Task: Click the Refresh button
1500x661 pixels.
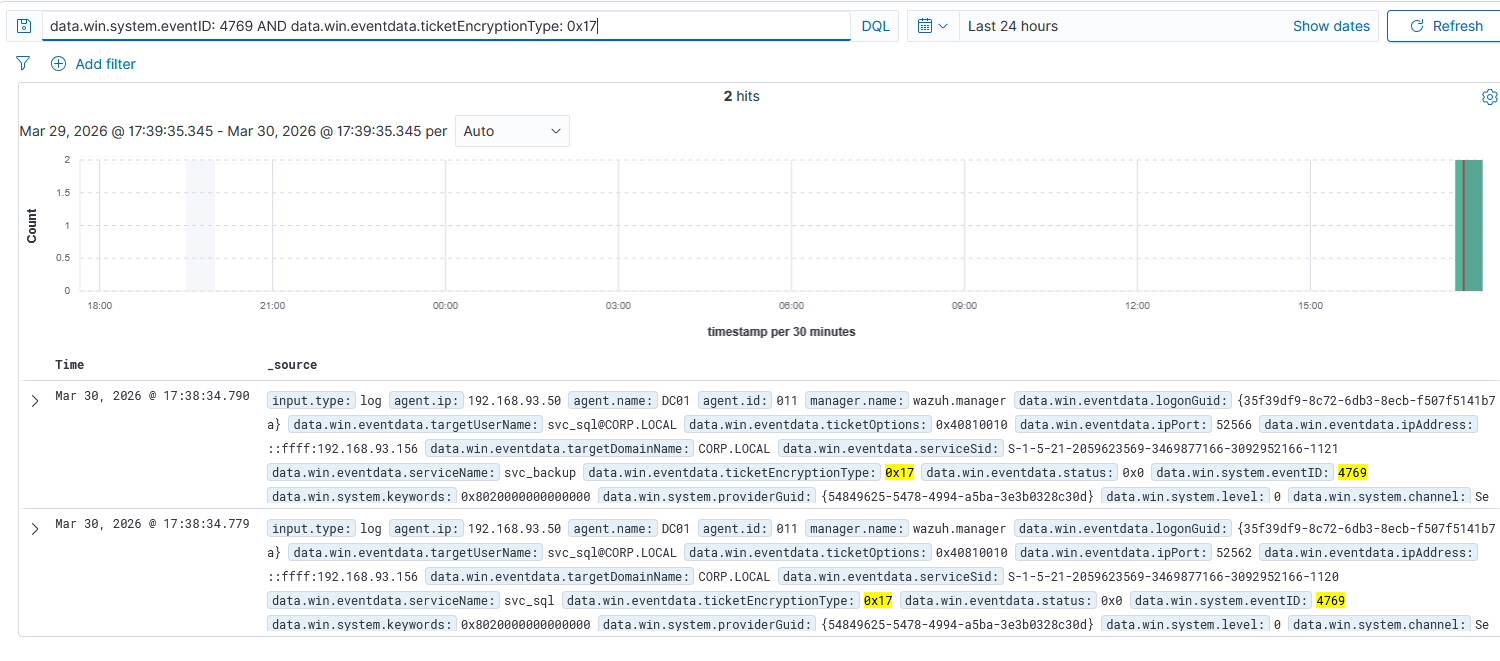Action: click(1446, 26)
